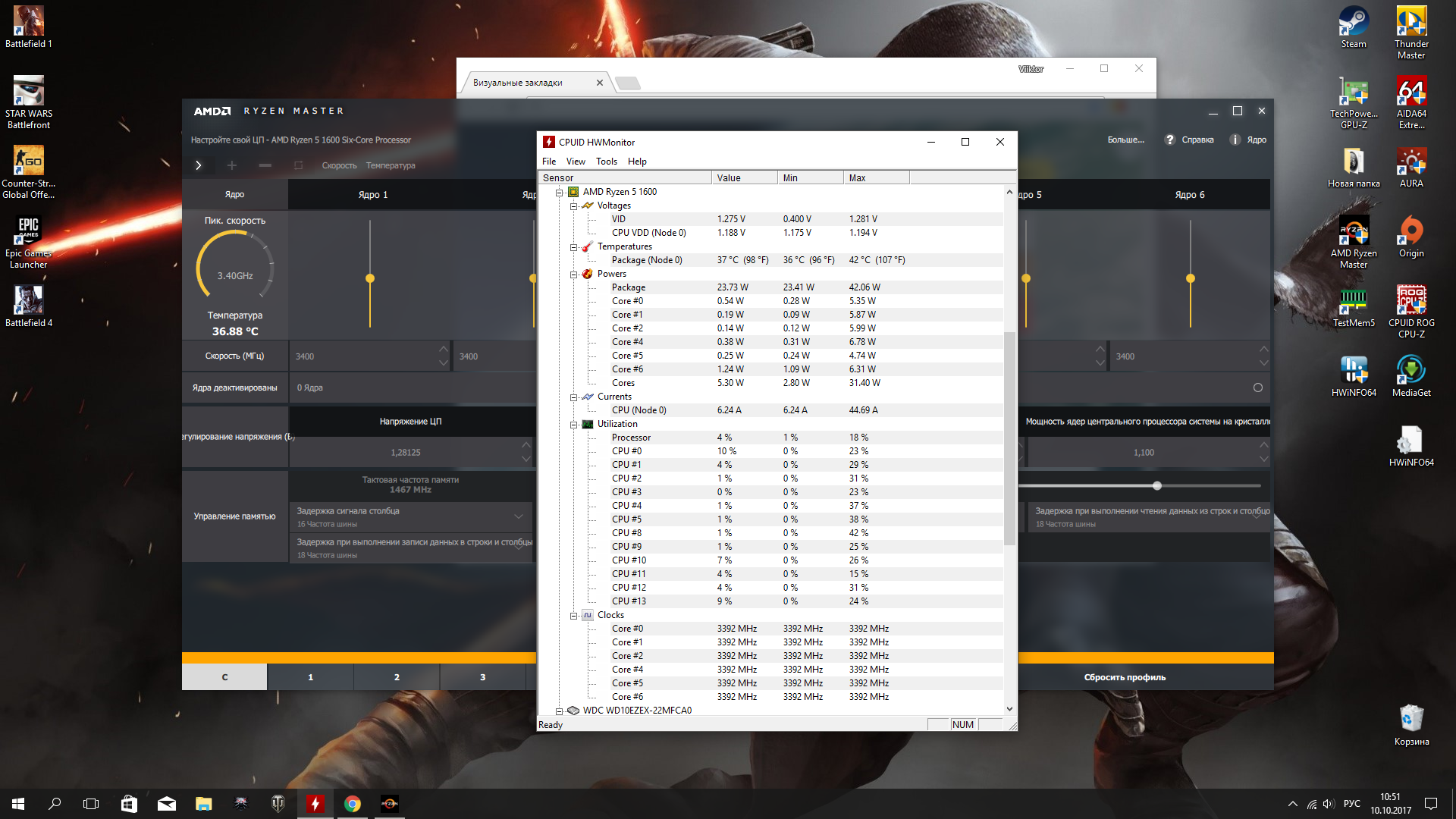Viewport: 1456px width, 819px height.
Task: Open the Tools menu in HWMonitor
Action: click(606, 162)
